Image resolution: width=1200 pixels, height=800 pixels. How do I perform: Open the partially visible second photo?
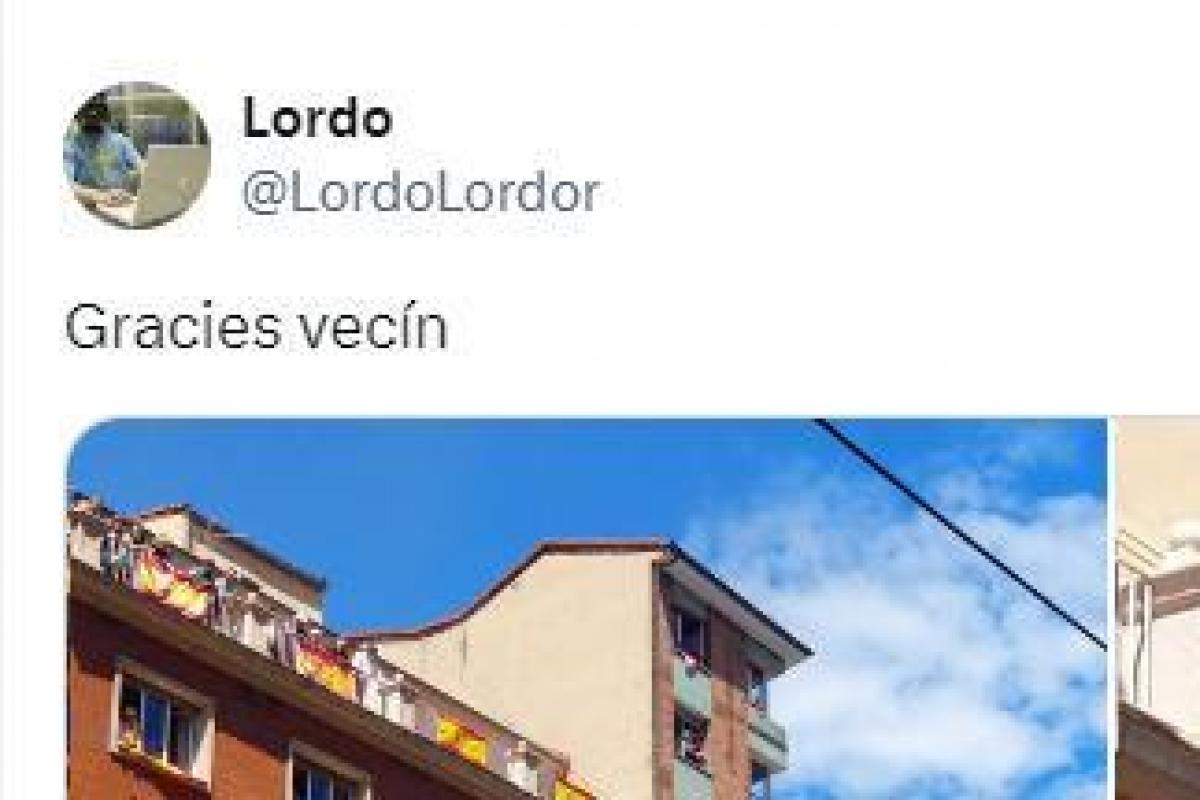[x=1158, y=609]
